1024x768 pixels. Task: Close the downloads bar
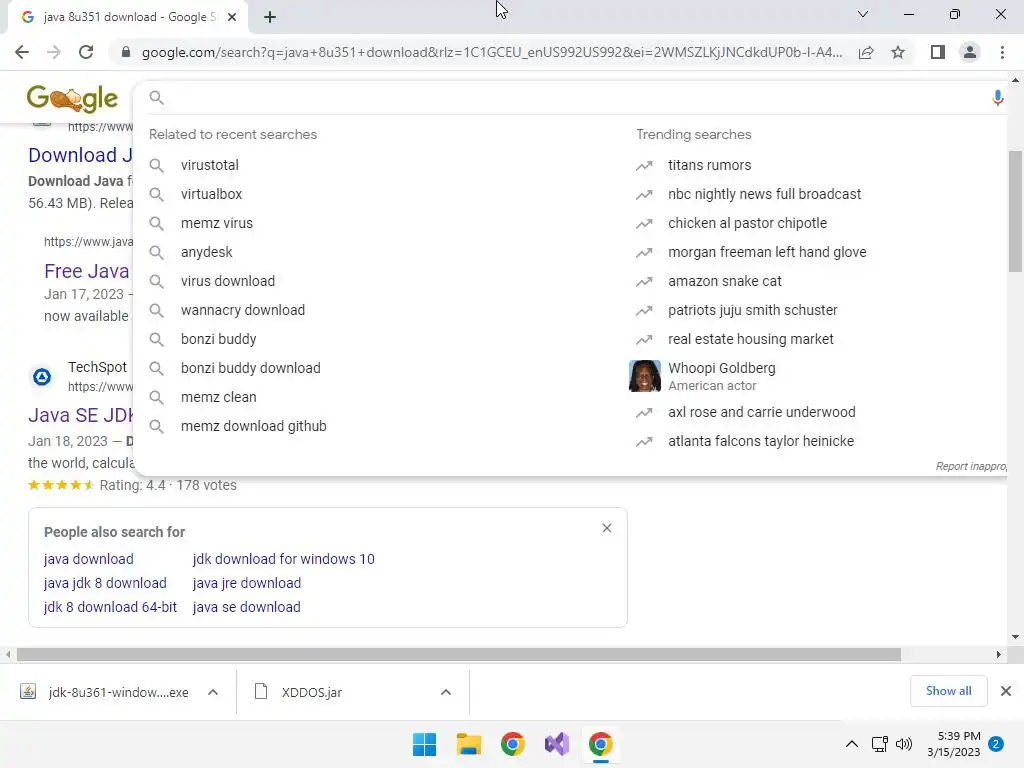point(1006,691)
